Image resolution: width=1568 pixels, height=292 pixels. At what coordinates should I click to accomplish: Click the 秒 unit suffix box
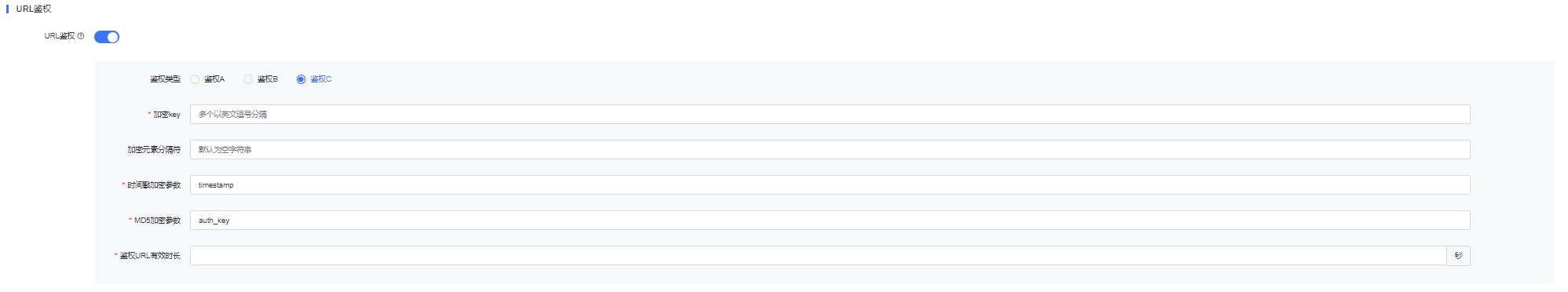[1458, 256]
